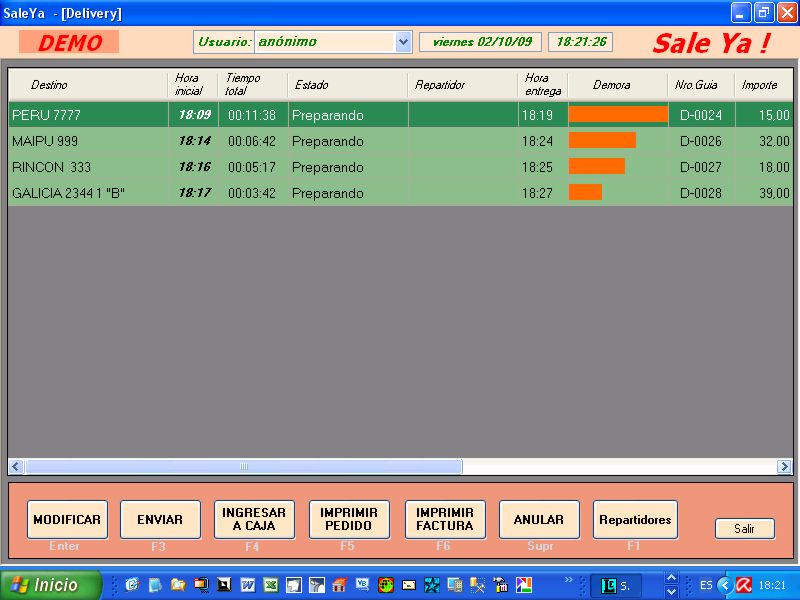Click the scrollbar right arrow
Image resolution: width=800 pixels, height=600 pixels.
tap(784, 466)
